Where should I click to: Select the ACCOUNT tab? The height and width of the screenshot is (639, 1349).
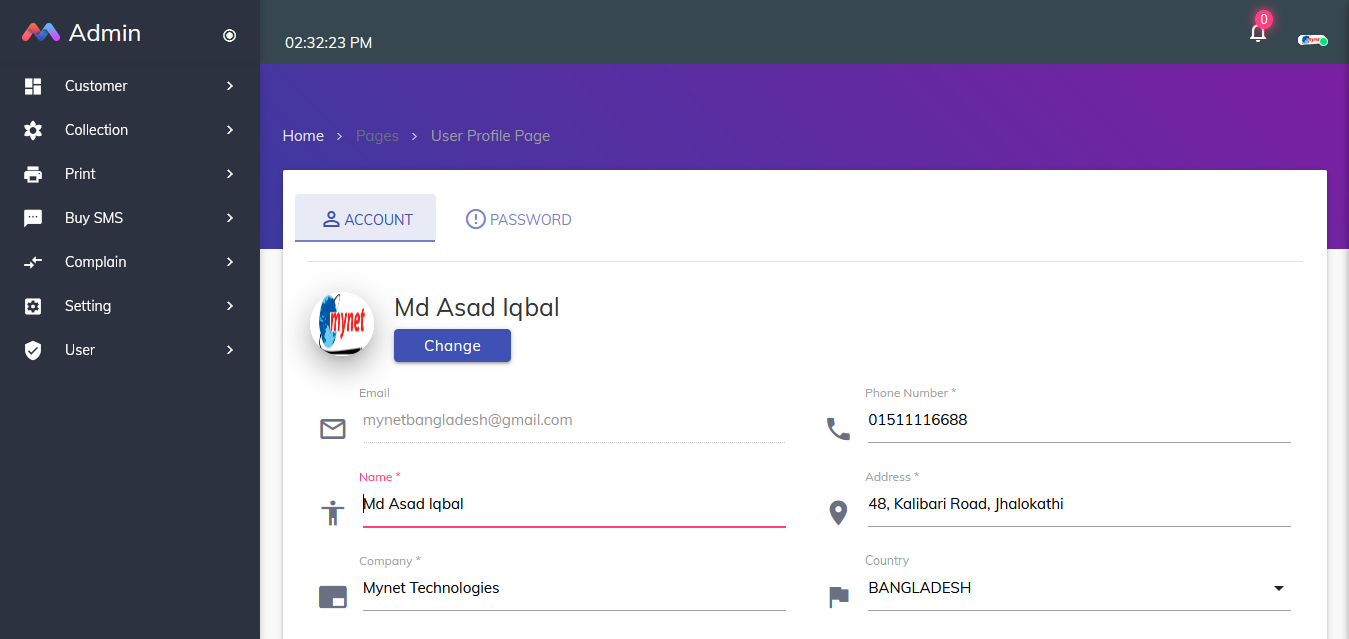point(366,219)
